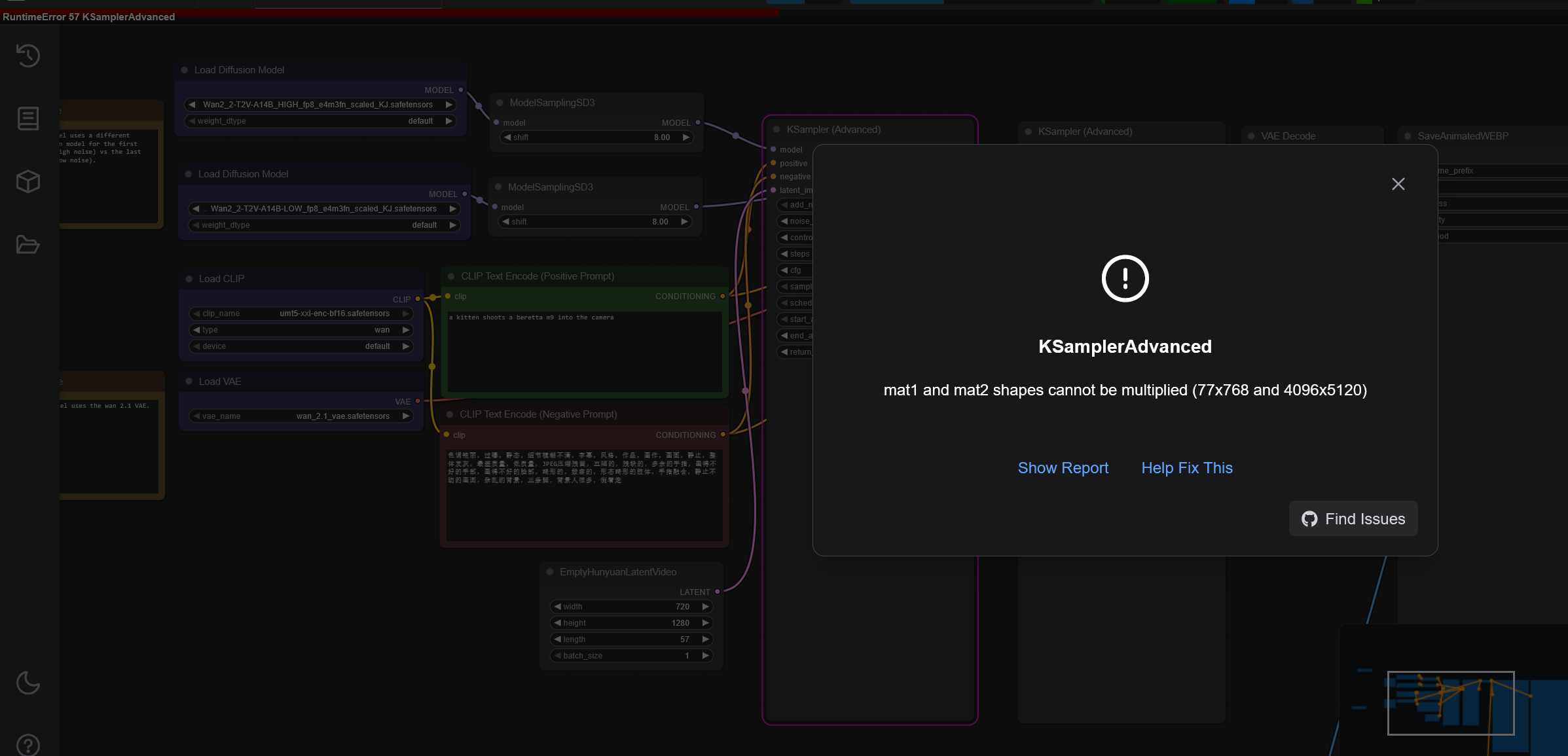The width and height of the screenshot is (1568, 756).
Task: Increase shift in lower ModelSamplingSD3
Action: [x=684, y=222]
